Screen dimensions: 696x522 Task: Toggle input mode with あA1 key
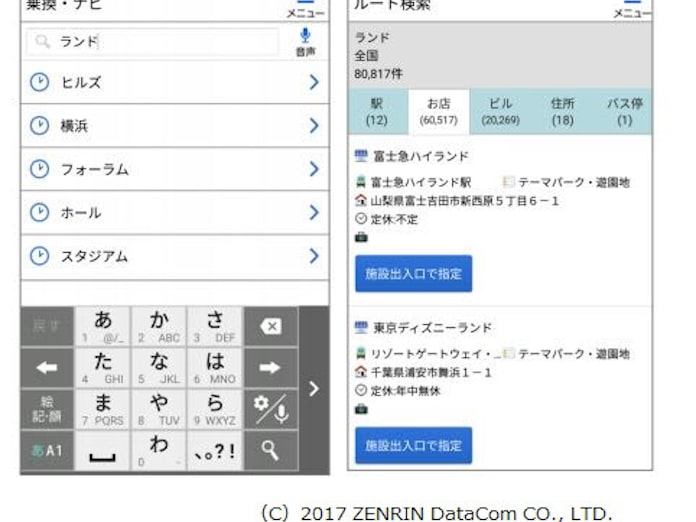[x=47, y=451]
